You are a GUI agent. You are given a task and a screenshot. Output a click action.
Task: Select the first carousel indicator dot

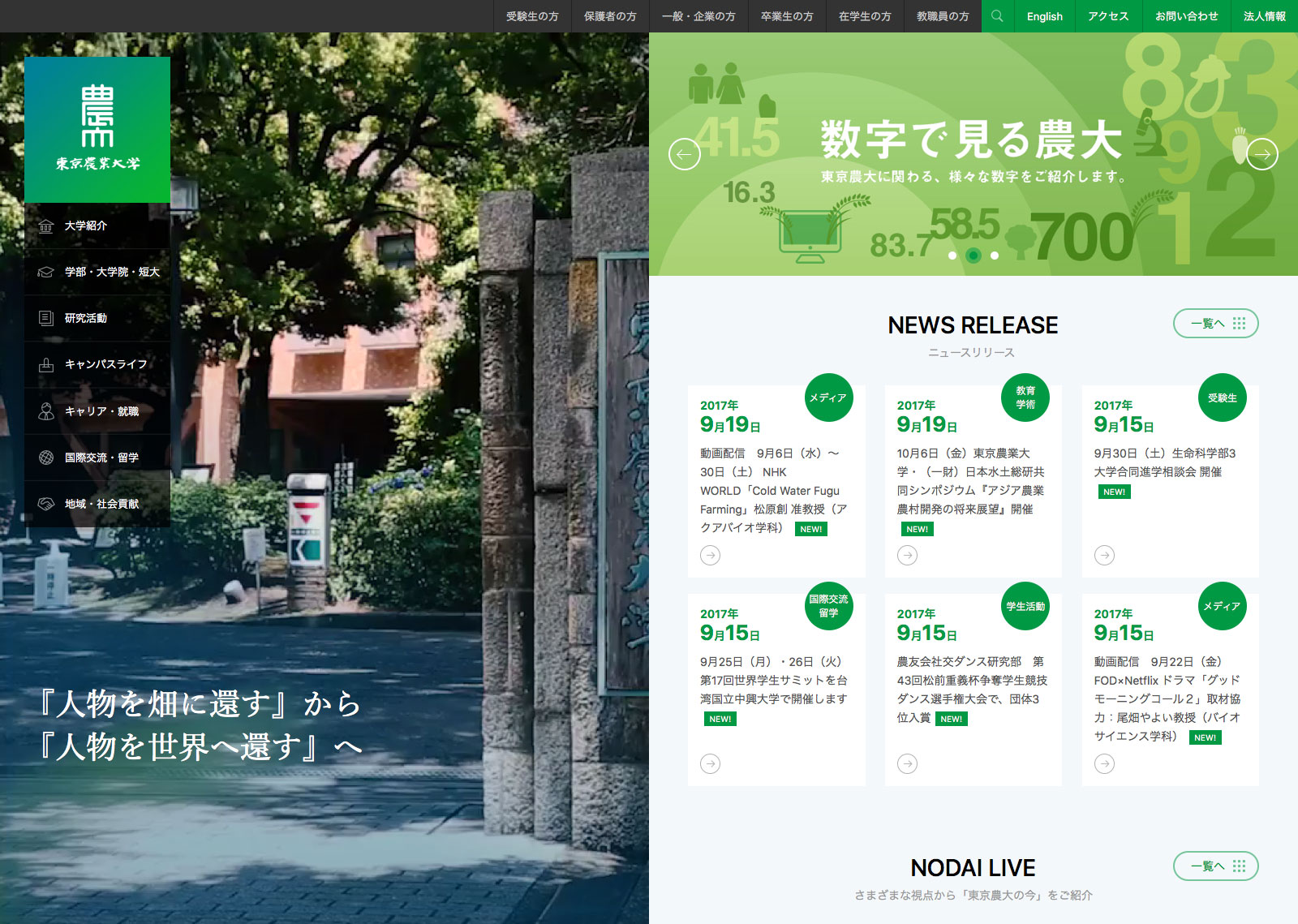[x=952, y=256]
